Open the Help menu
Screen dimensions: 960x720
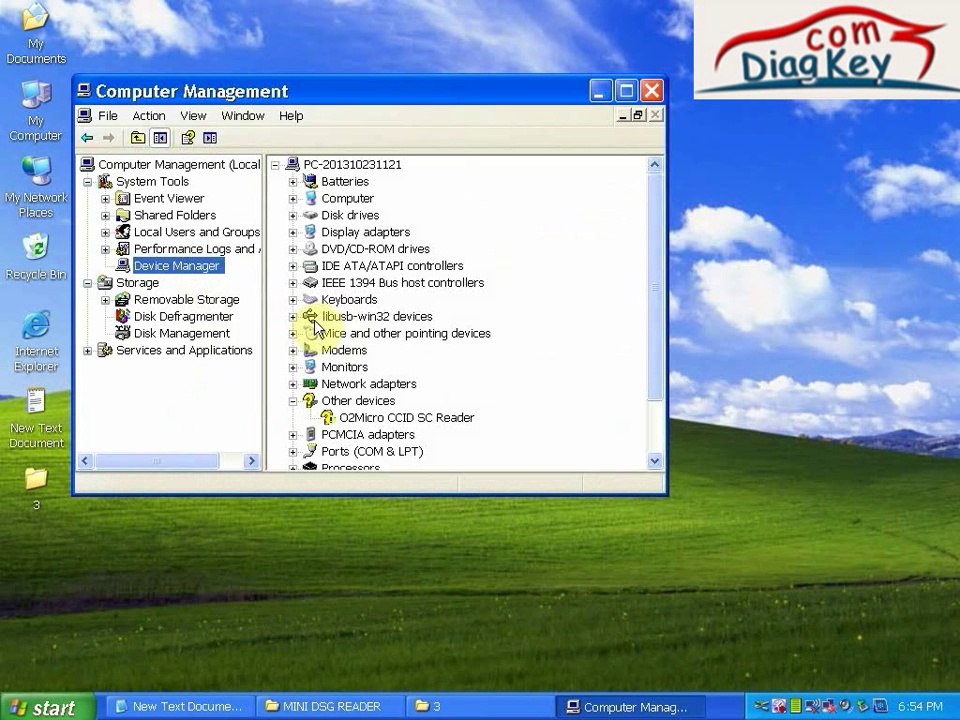pos(291,116)
